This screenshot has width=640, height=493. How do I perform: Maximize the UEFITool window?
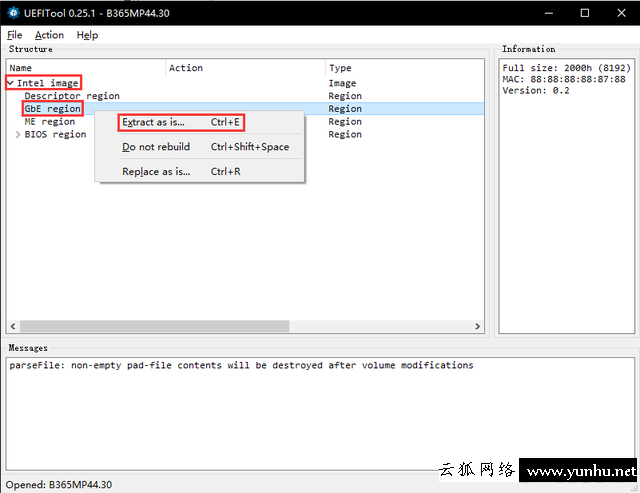[x=585, y=13]
